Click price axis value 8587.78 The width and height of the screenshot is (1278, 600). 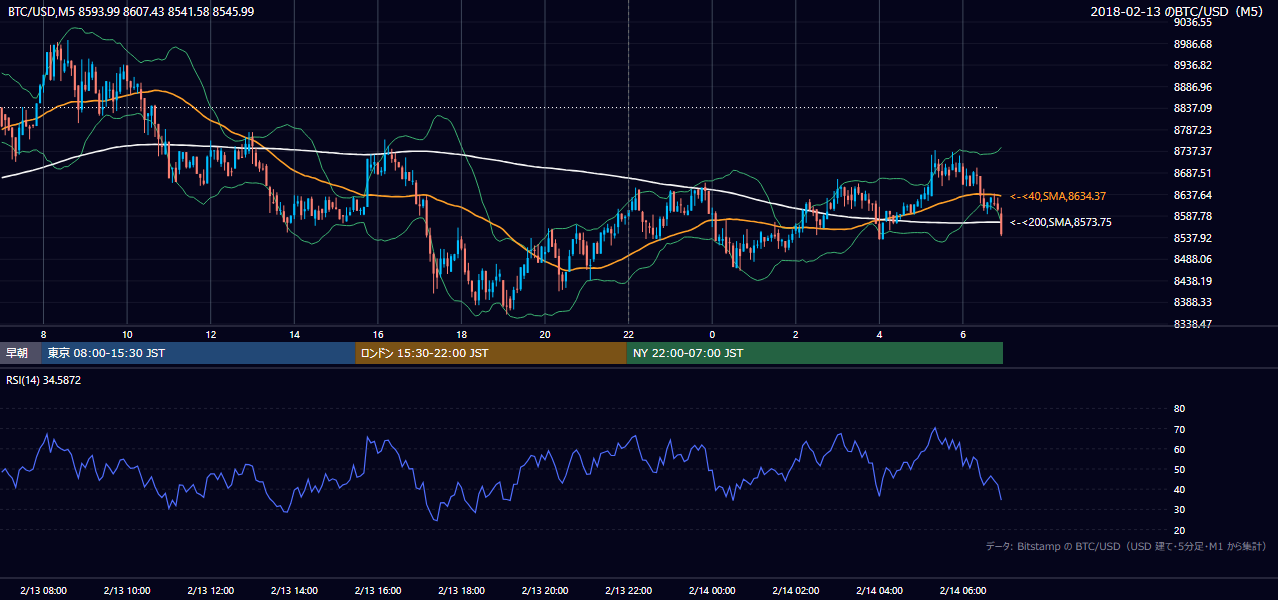pos(1192,216)
